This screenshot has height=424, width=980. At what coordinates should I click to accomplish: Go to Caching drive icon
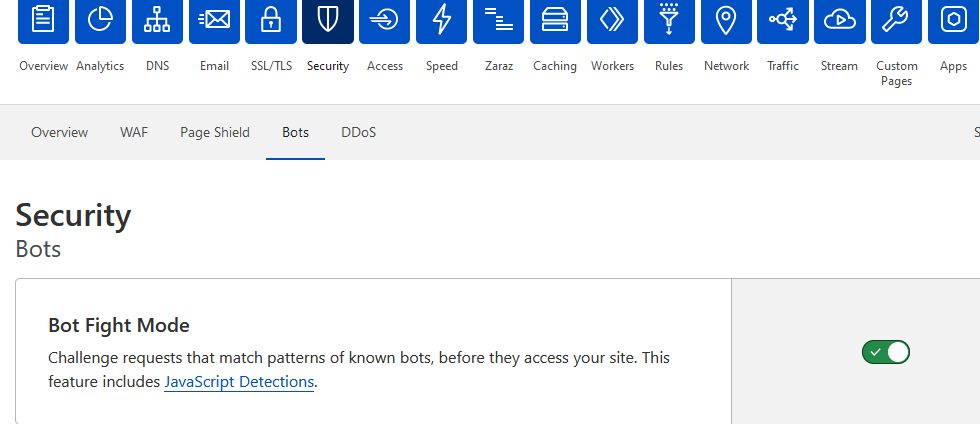tap(555, 20)
